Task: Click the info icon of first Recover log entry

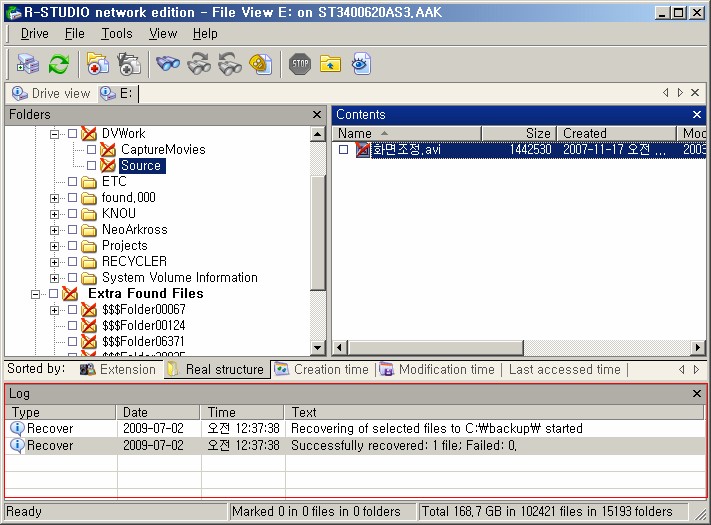Action: coord(17,428)
